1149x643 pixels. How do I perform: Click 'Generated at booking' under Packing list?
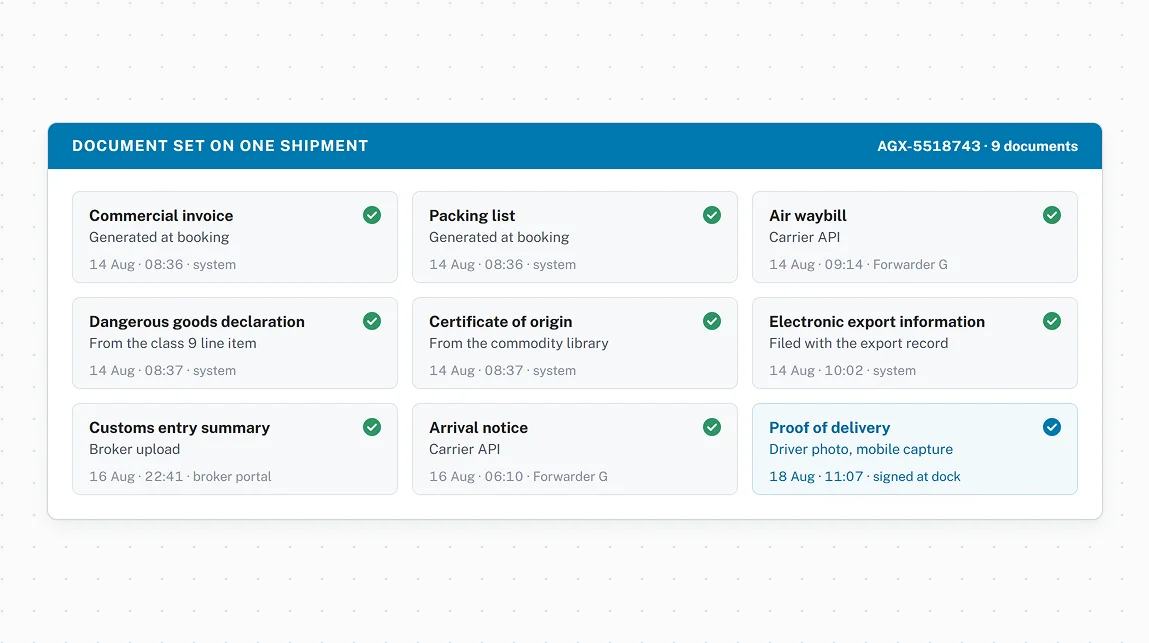499,238
